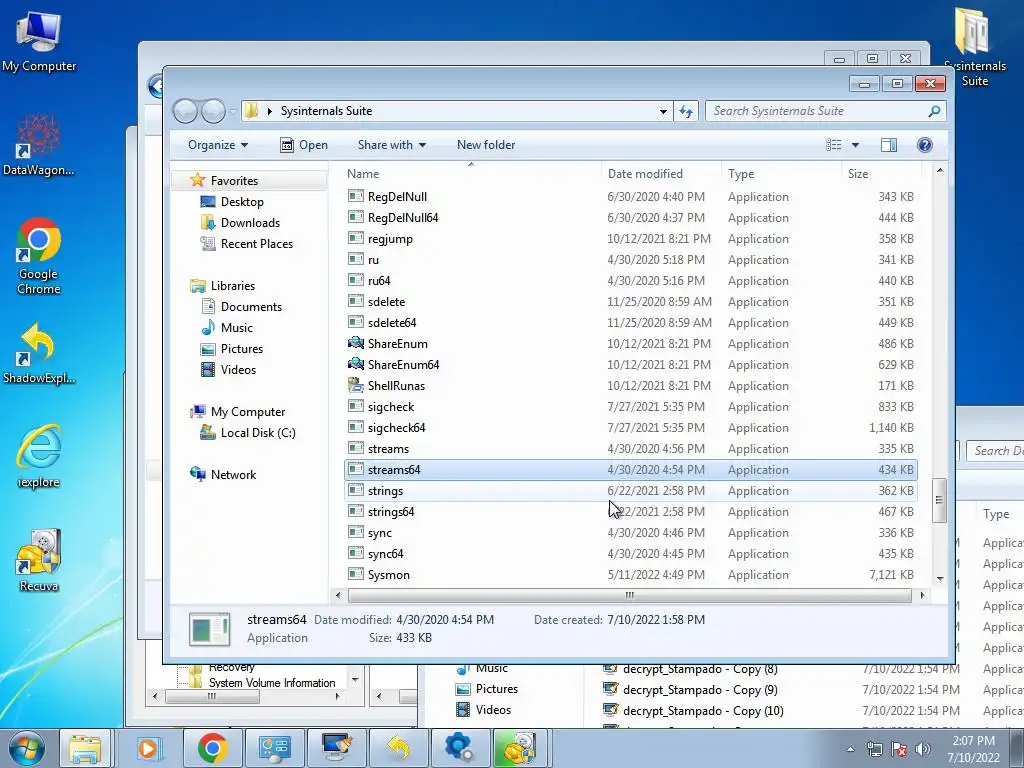Open Windows Explorer from the taskbar
1024x768 pixels.
coord(86,748)
